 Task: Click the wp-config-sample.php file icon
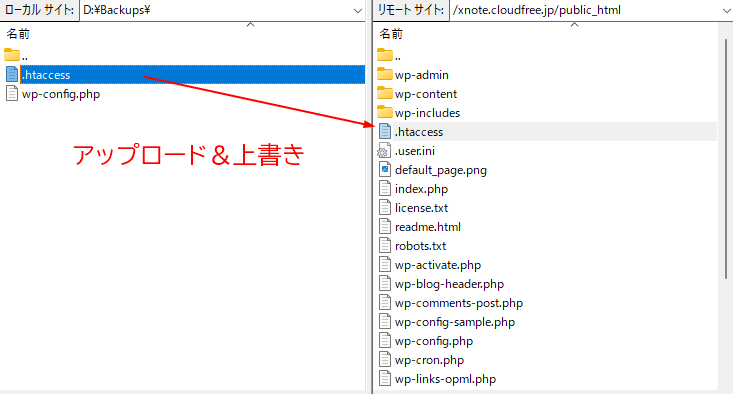pyautogui.click(x=385, y=322)
